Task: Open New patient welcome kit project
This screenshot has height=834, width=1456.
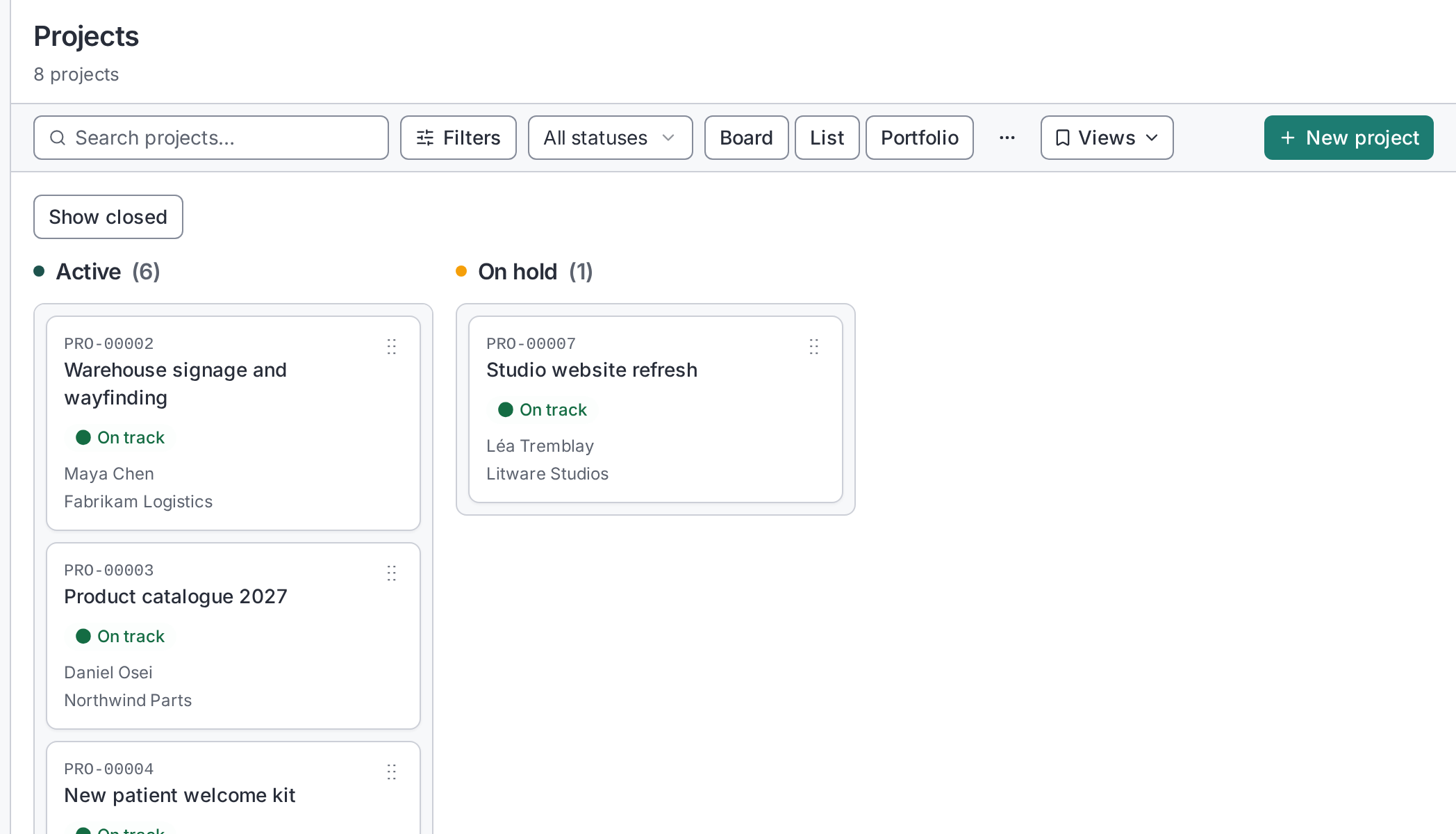Action: 180,795
